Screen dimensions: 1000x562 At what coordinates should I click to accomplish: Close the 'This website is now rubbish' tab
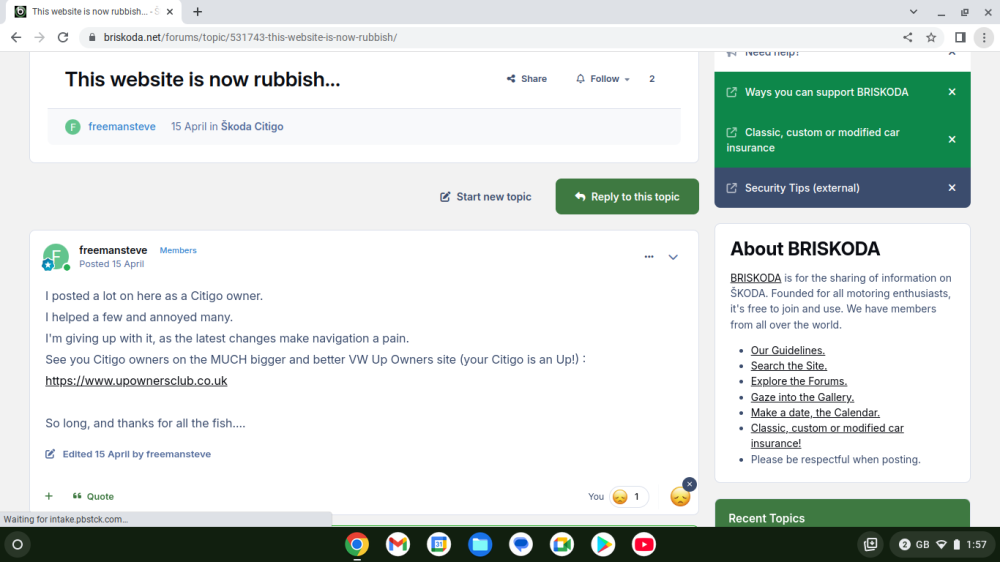click(170, 11)
